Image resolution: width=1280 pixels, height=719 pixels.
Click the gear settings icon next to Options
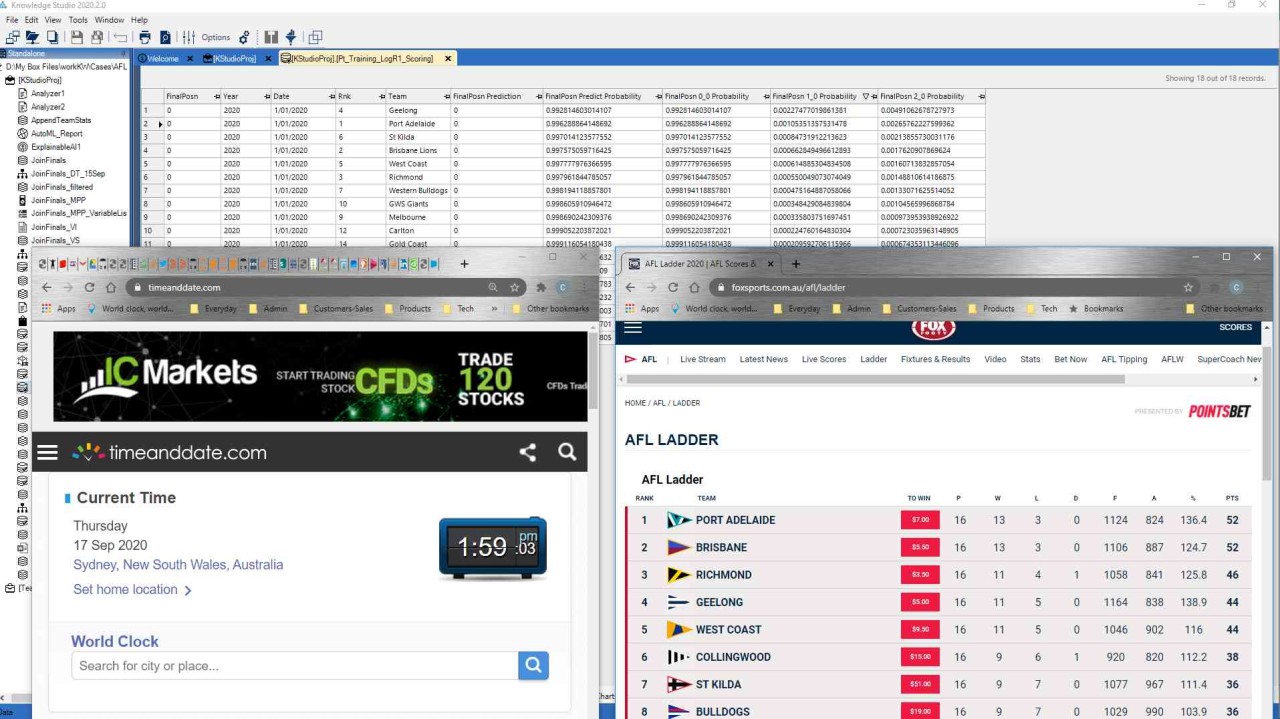244,37
